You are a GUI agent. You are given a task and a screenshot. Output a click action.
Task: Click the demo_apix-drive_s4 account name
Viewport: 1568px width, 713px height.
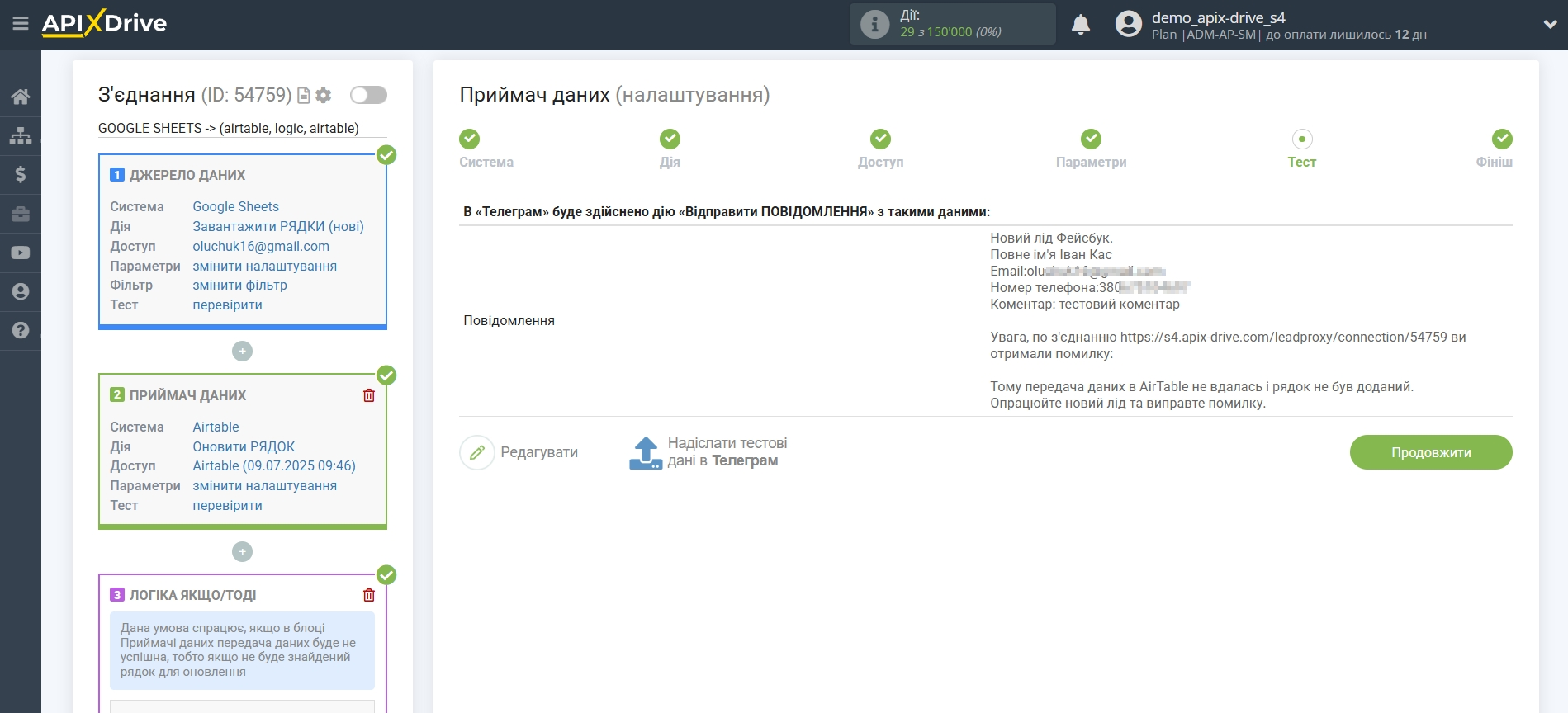pos(1218,17)
